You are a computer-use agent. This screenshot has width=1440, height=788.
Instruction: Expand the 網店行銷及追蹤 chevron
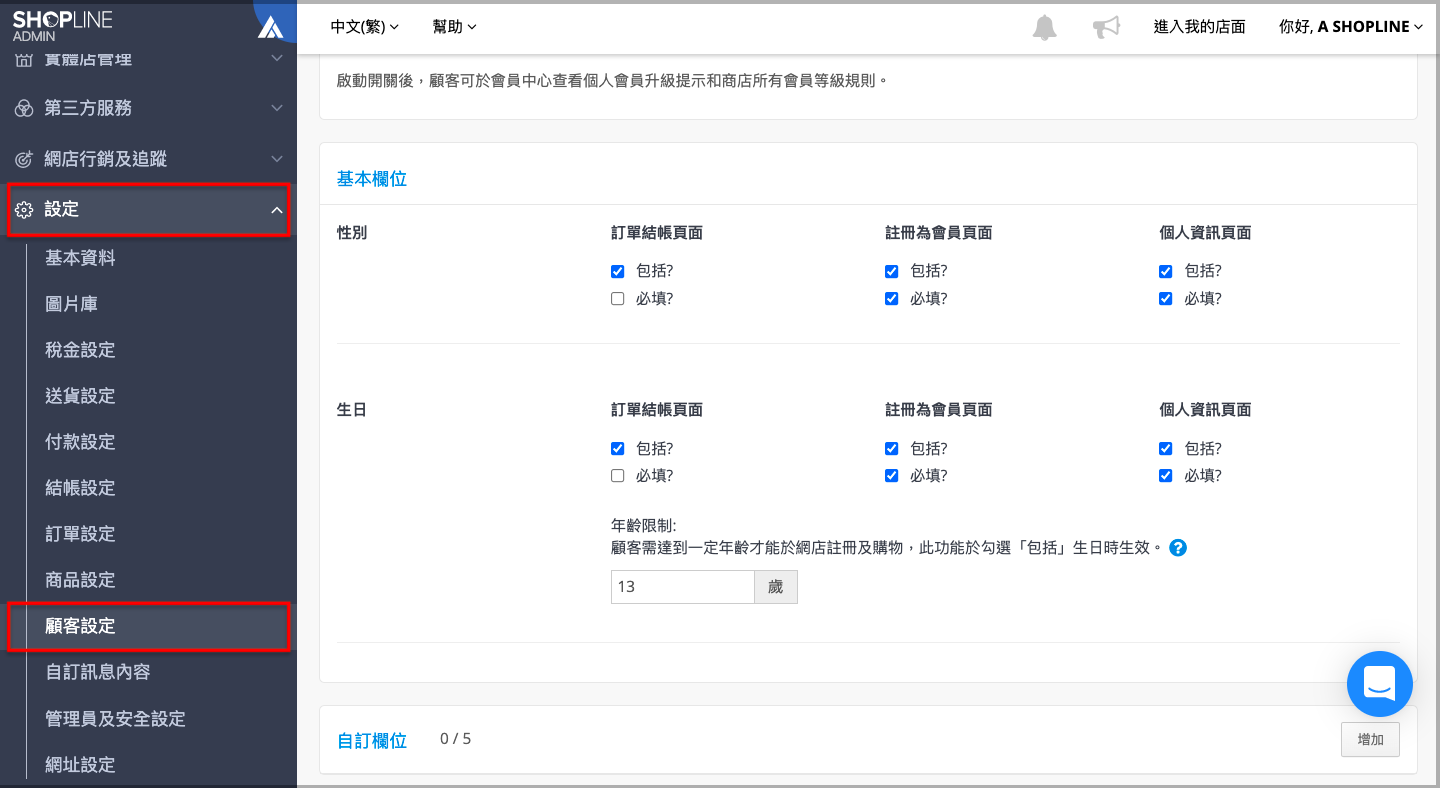[277, 159]
